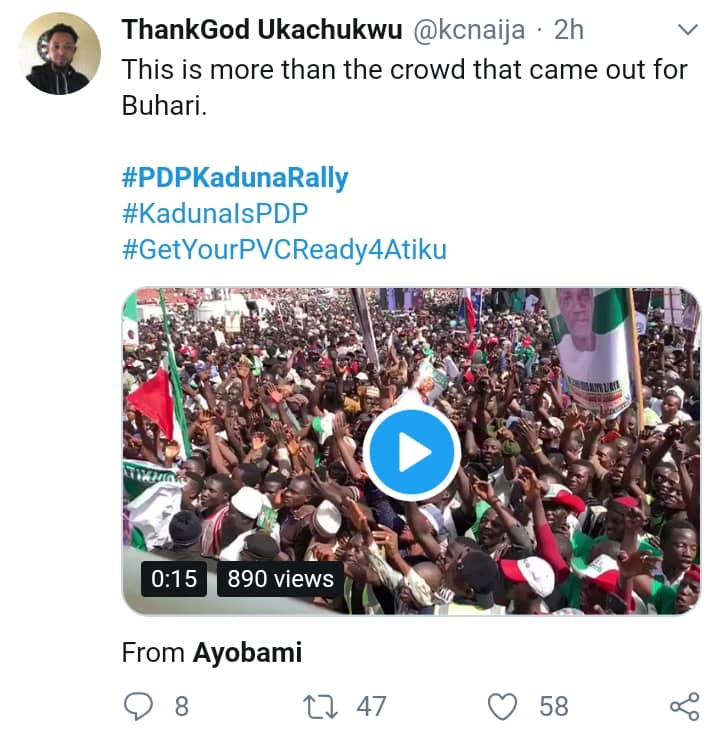This screenshot has width=720, height=736.
Task: Click the 58 likes count
Action: [553, 706]
